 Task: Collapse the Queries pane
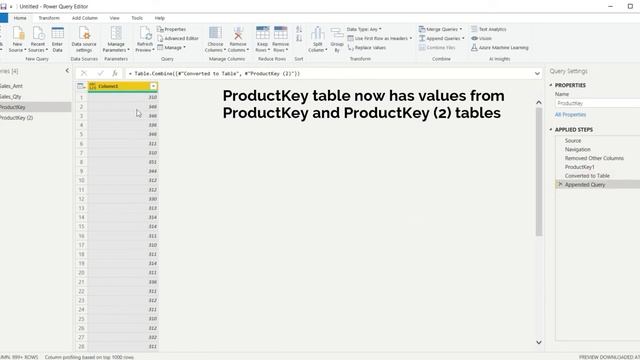pyautogui.click(x=67, y=71)
